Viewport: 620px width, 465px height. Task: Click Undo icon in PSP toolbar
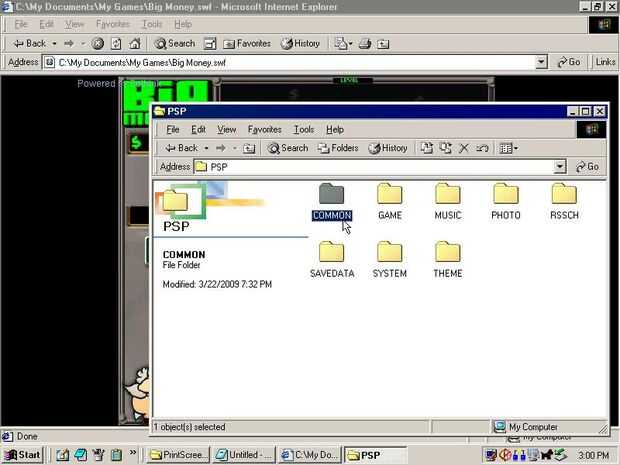(x=482, y=149)
